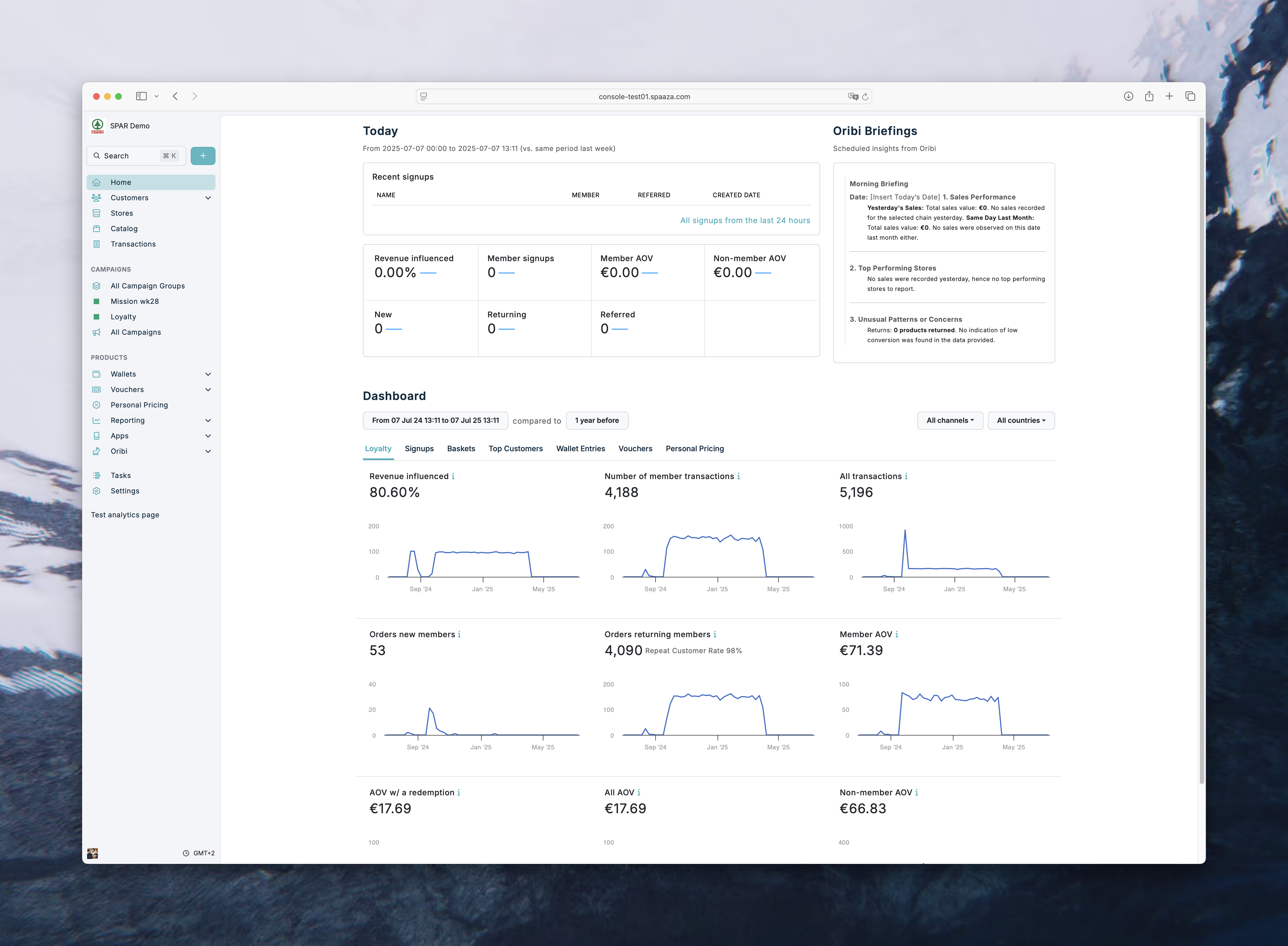The height and width of the screenshot is (946, 1288).
Task: Open Safari downloads icon in toolbar
Action: tap(1128, 96)
